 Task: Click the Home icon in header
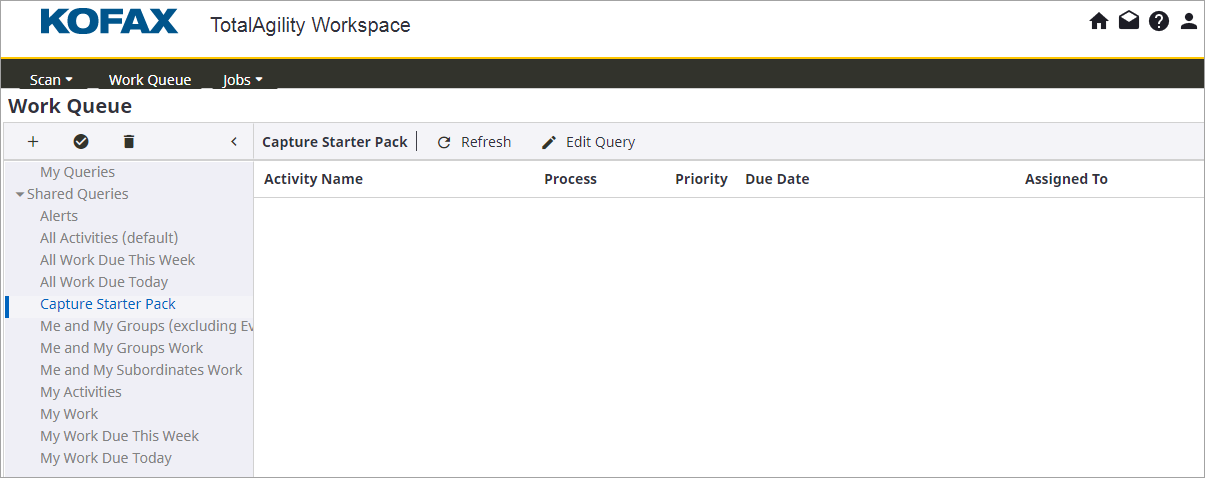tap(1099, 21)
